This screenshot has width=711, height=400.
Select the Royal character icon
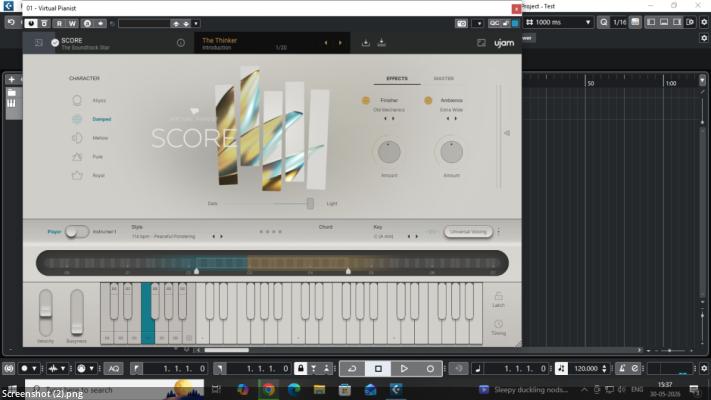tap(77, 175)
